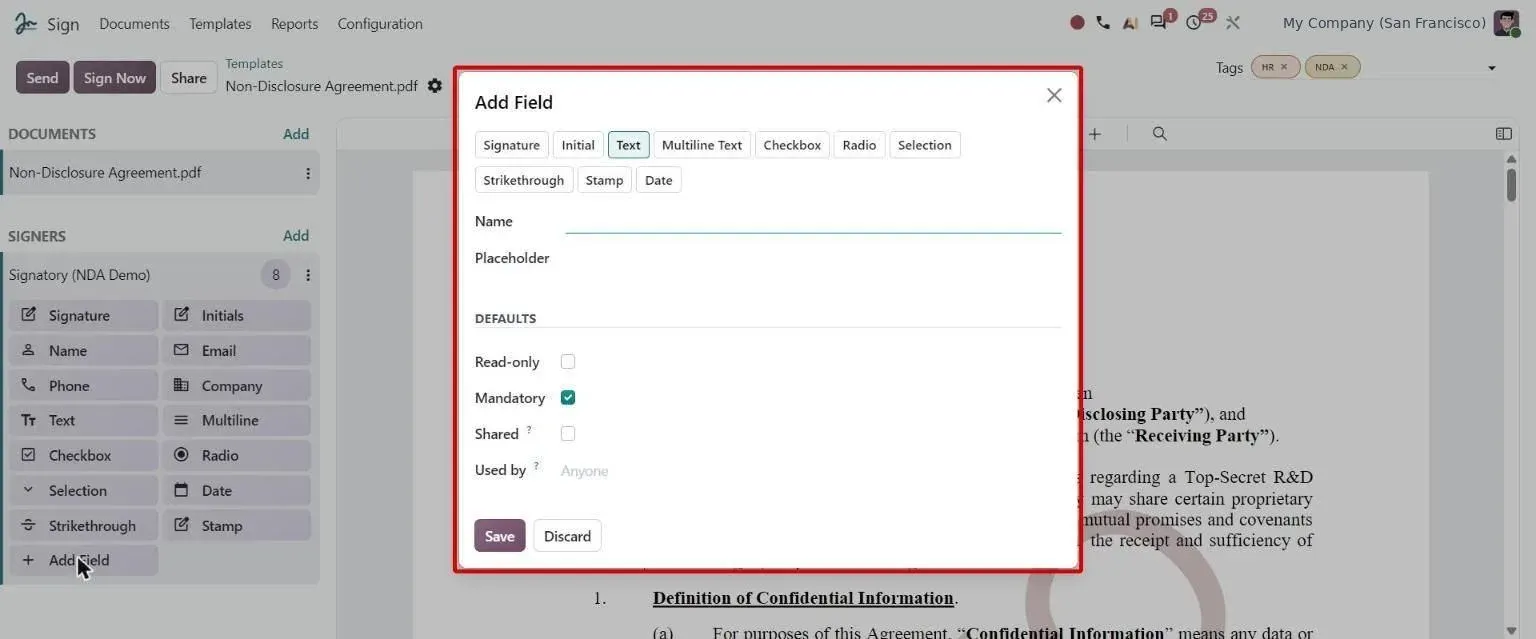The width and height of the screenshot is (1536, 639).
Task: Focus the Name input in Add Field
Action: (813, 221)
